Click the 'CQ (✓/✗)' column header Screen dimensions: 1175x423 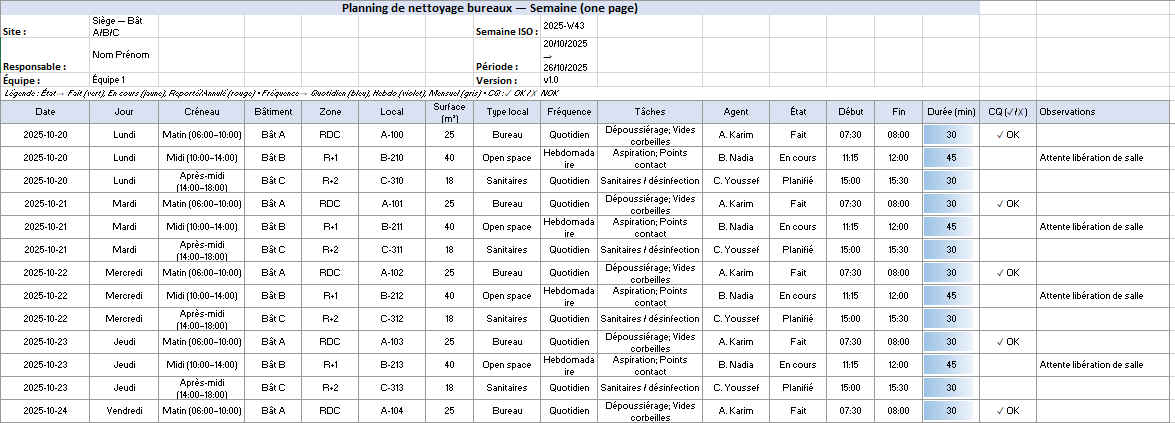coord(1007,112)
